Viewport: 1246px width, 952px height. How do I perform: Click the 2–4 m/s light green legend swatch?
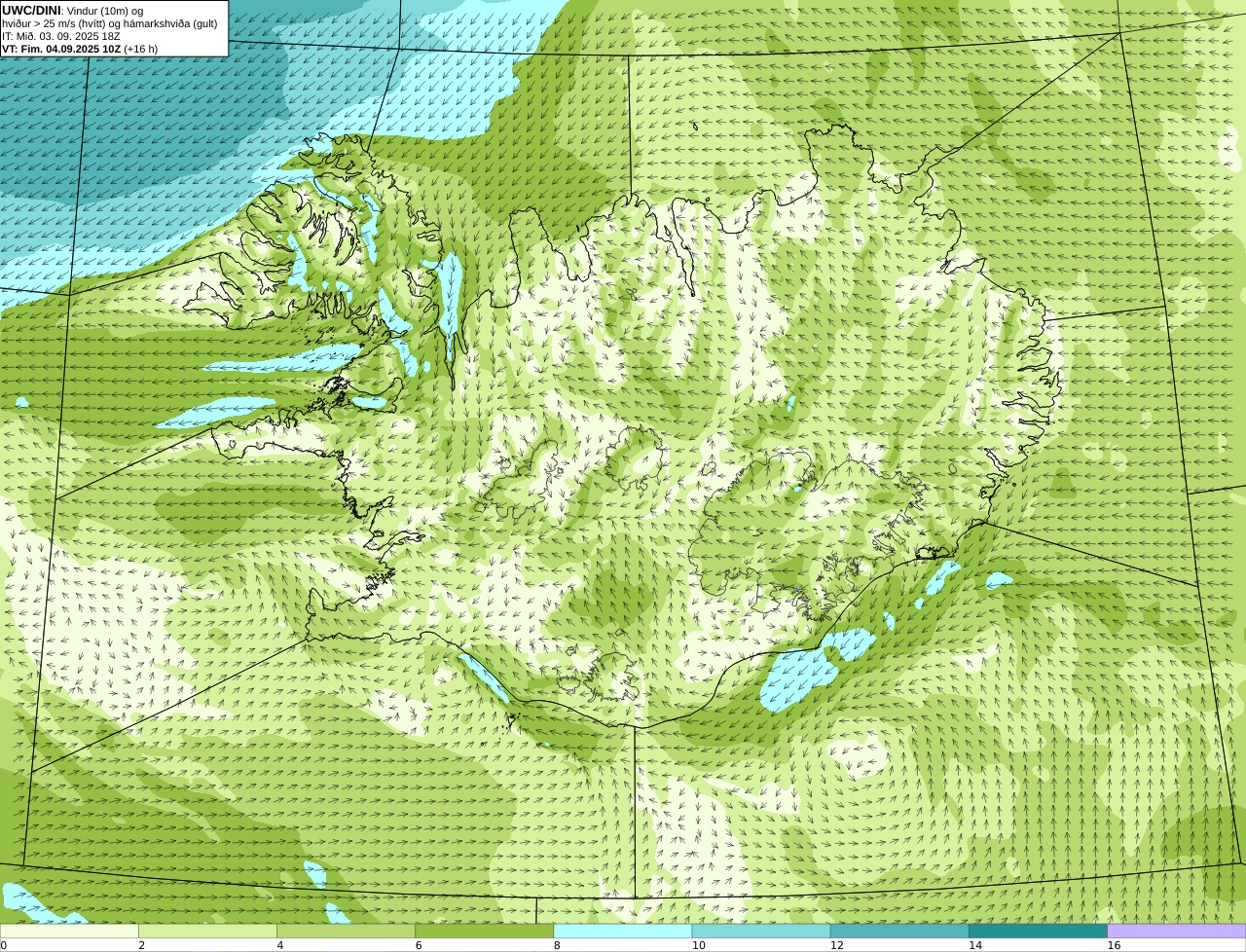click(207, 931)
